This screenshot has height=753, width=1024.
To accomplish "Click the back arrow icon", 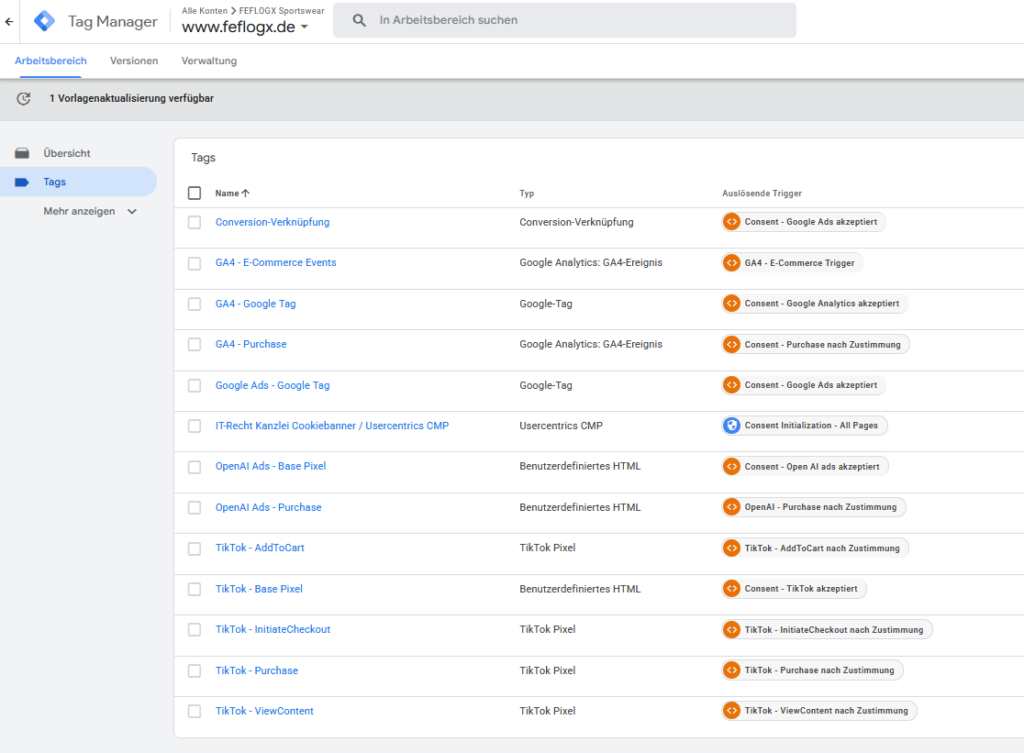I will pyautogui.click(x=9, y=22).
